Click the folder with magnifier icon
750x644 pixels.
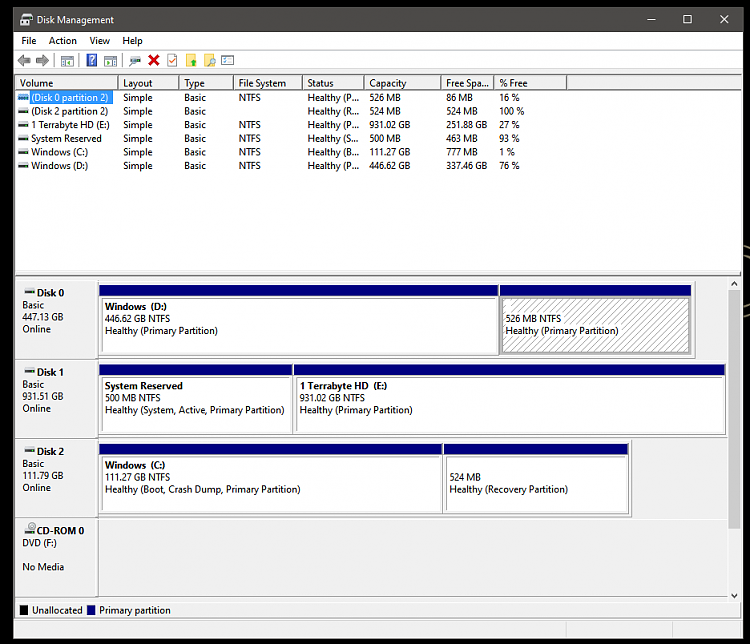(x=210, y=60)
